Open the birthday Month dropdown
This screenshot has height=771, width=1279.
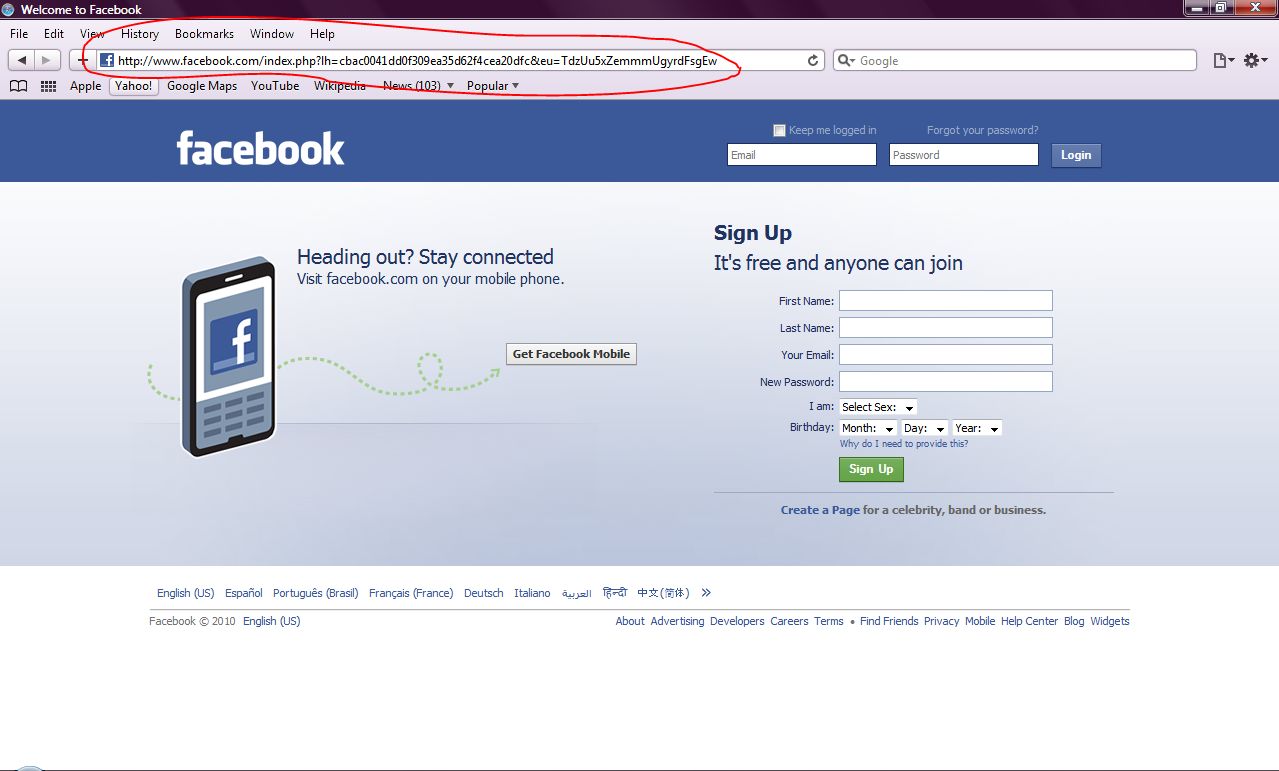click(868, 428)
